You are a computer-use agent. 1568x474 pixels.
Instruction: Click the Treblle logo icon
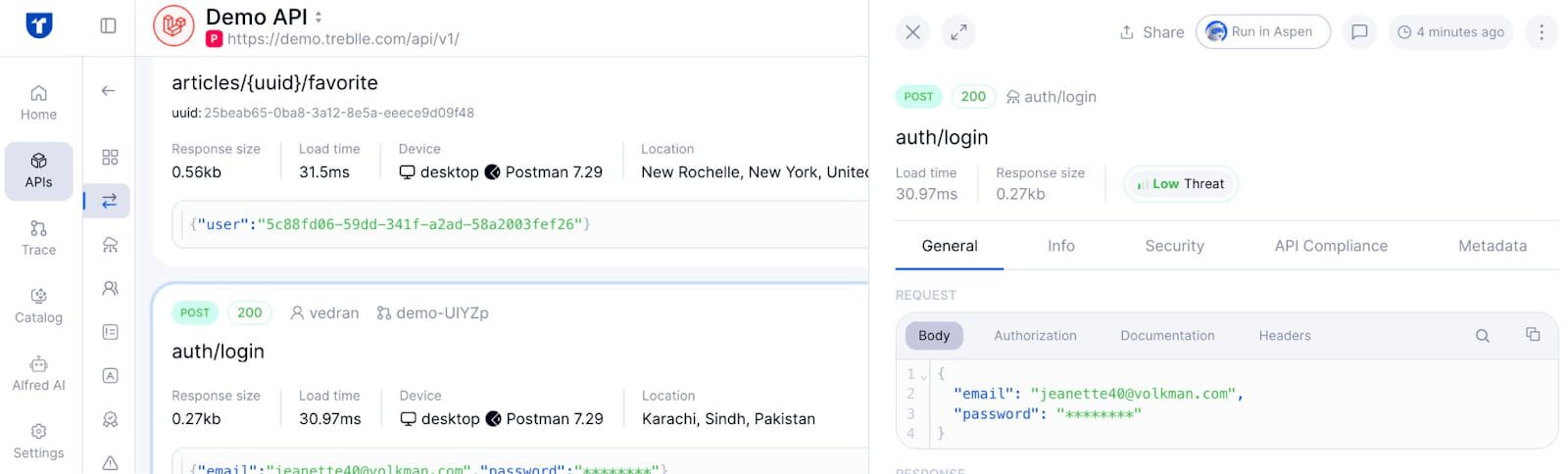(39, 25)
